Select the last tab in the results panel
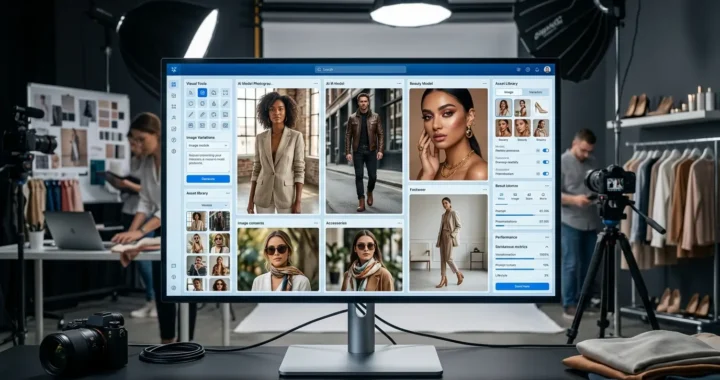The width and height of the screenshot is (720, 380). pos(543,196)
